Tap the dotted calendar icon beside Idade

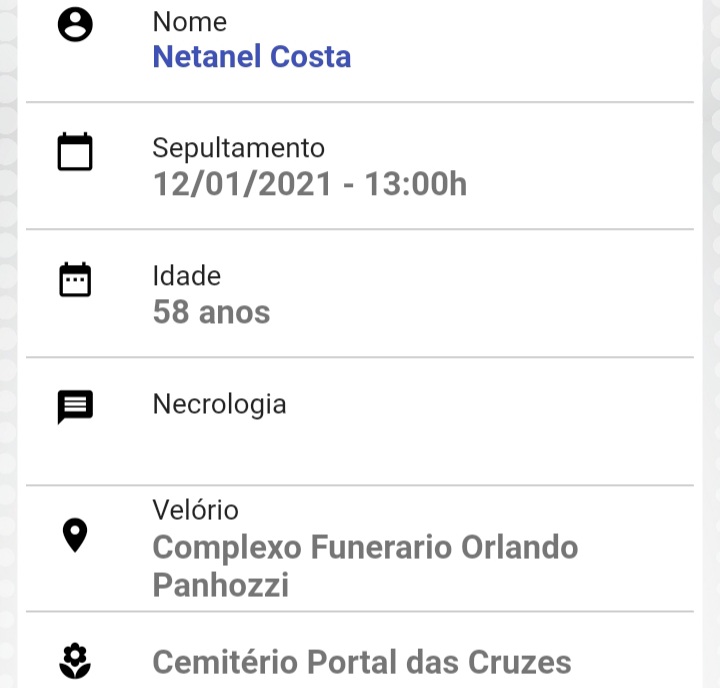coord(75,279)
